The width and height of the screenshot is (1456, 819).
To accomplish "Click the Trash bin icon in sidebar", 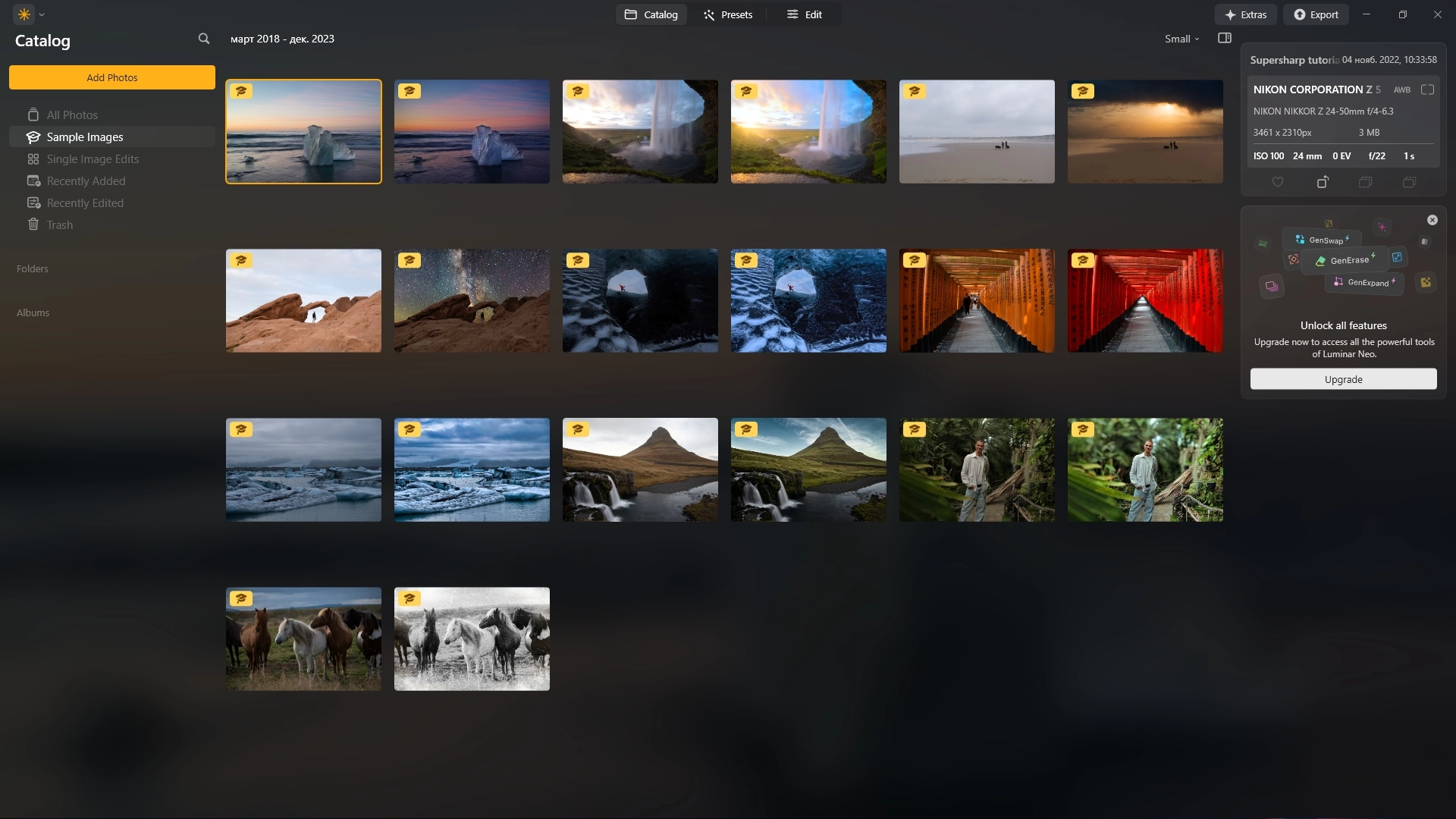I will pyautogui.click(x=33, y=224).
